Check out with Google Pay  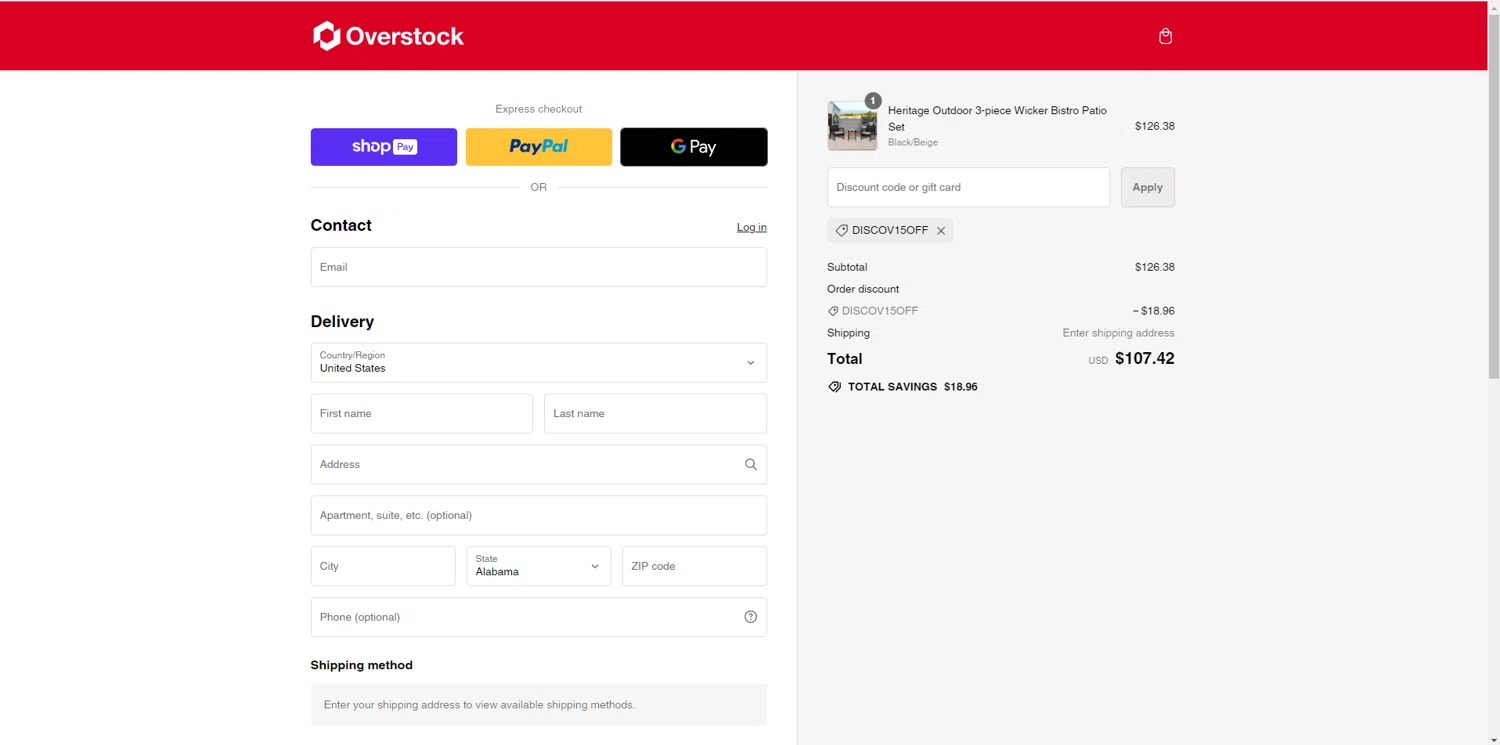(694, 147)
